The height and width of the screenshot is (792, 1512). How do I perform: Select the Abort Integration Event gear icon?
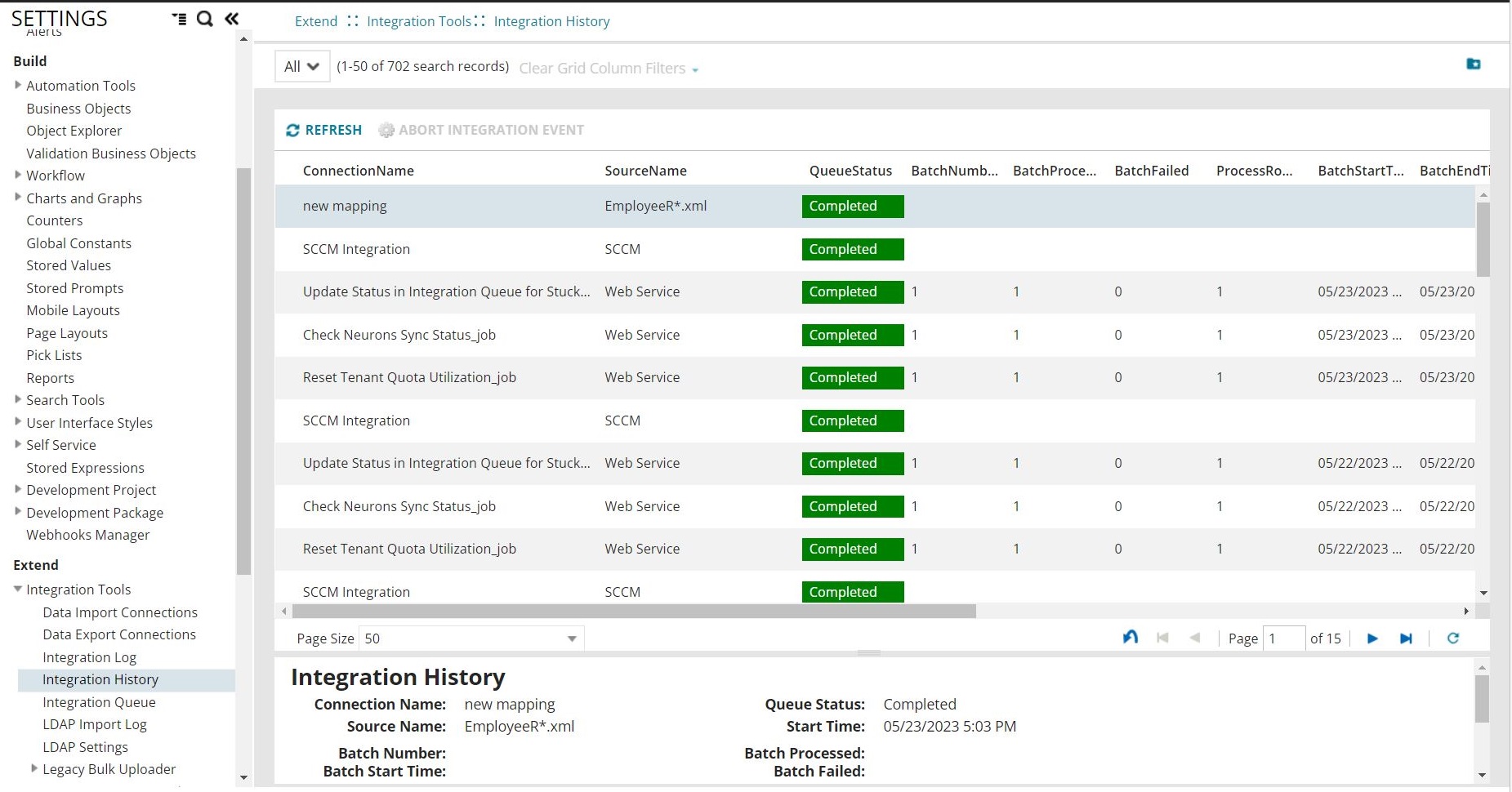pos(385,129)
